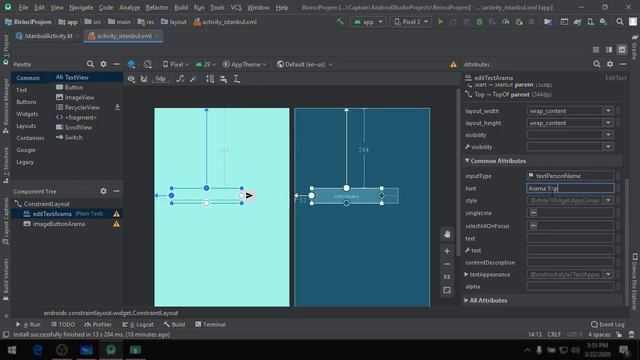Open textAppearance value dropdown
640x360 pixels.
(x=608, y=274)
